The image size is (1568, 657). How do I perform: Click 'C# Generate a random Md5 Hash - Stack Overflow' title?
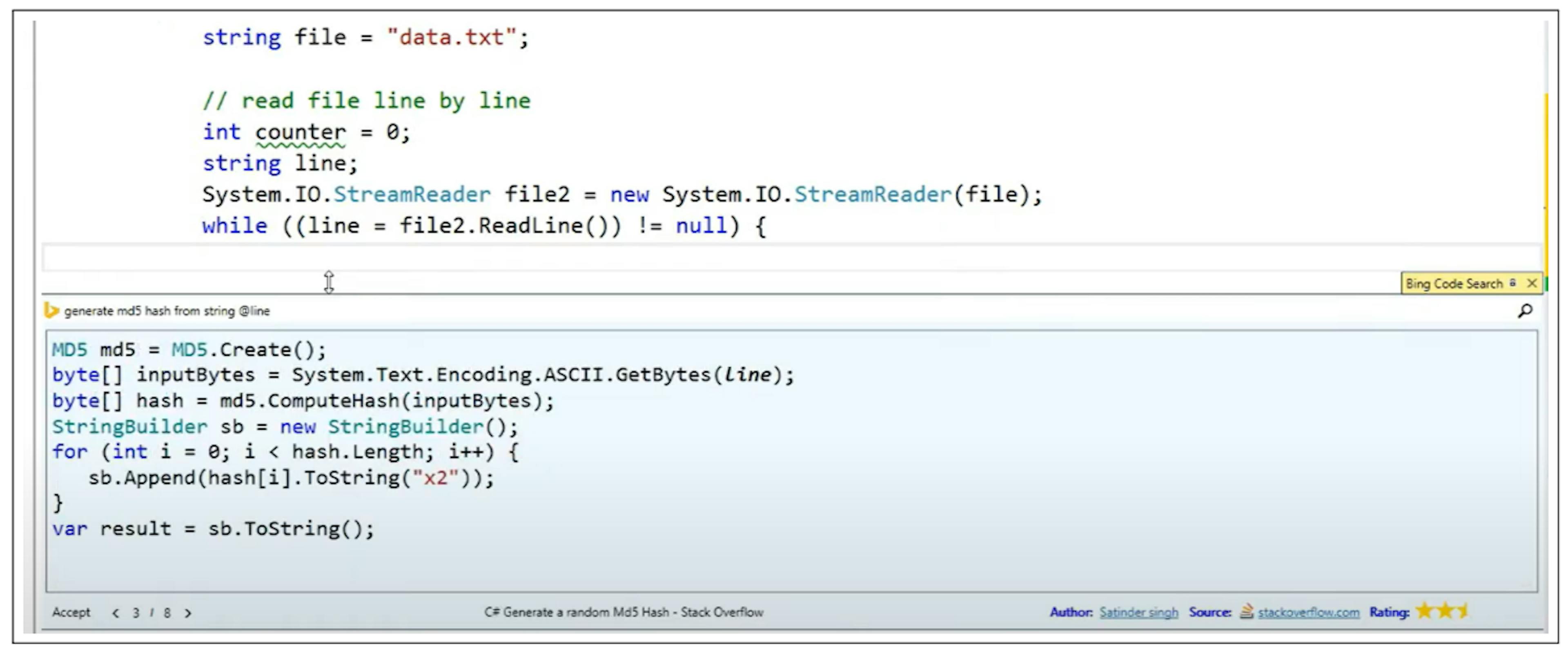tap(623, 612)
